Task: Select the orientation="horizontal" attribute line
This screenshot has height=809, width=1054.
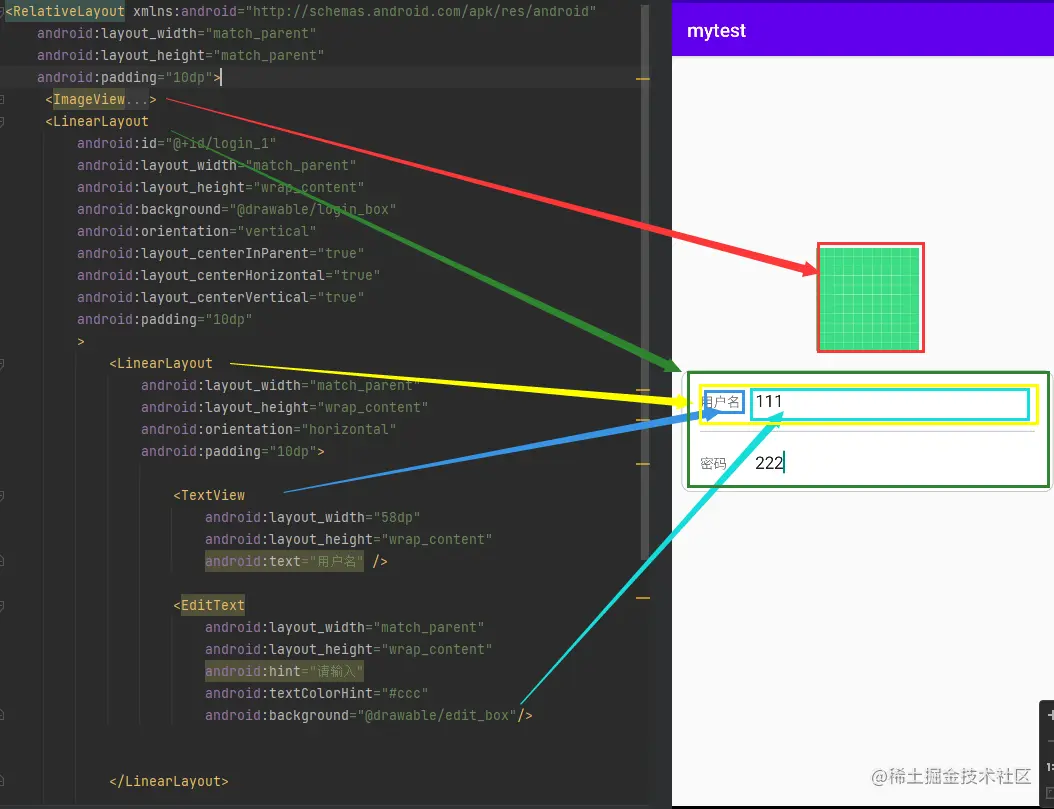Action: (268, 429)
